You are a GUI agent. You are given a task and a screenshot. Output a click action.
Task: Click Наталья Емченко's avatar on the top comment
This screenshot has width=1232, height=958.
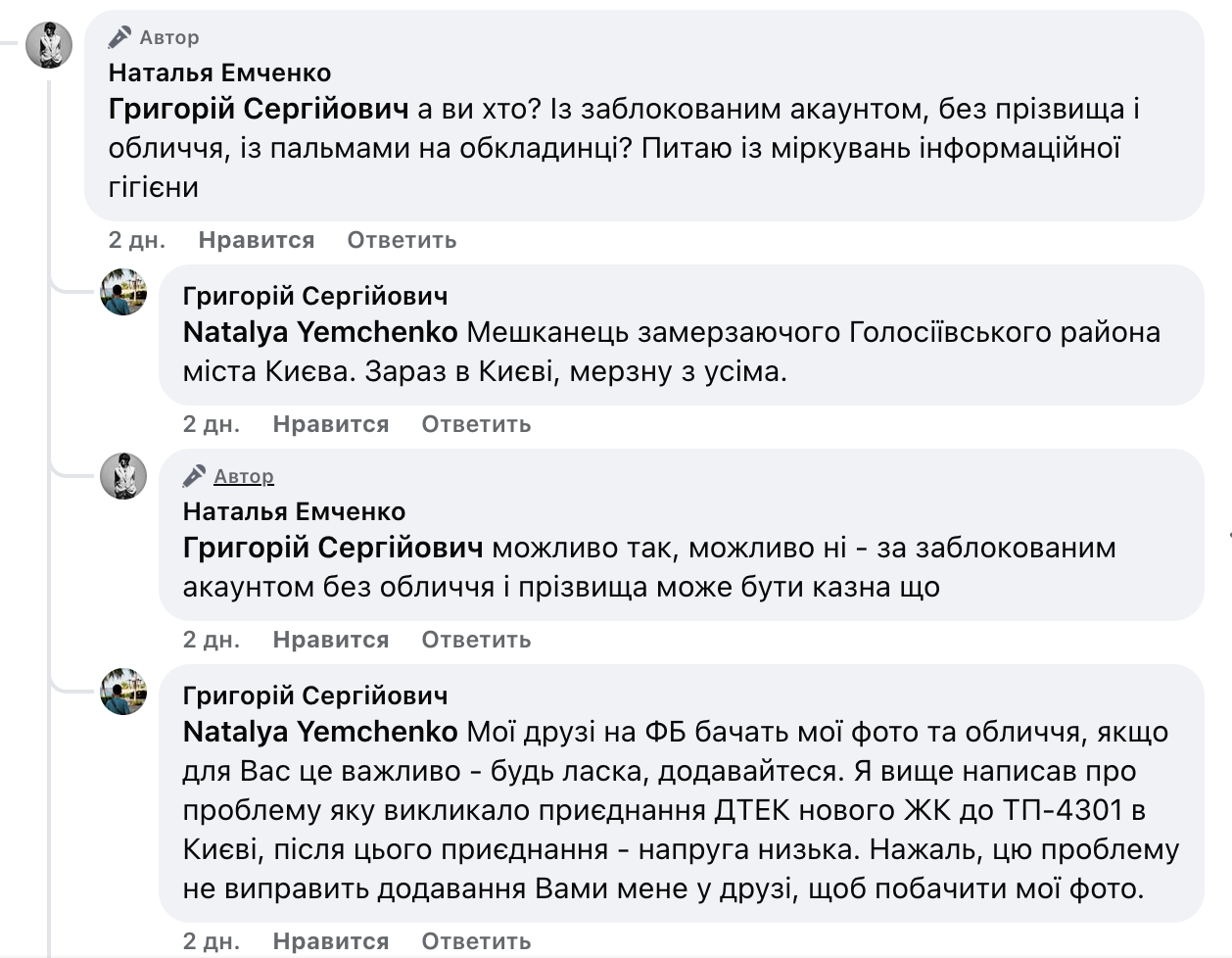[49, 45]
